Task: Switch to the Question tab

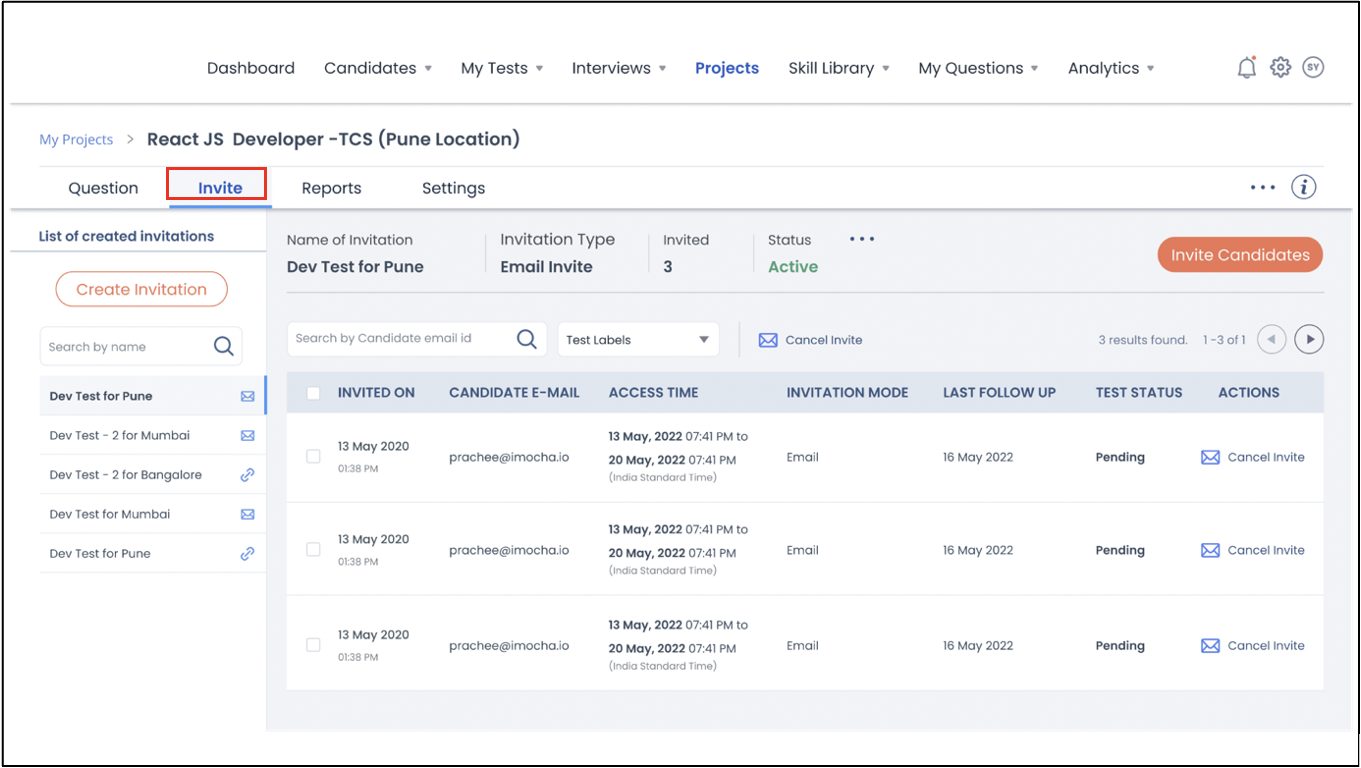Action: [103, 188]
